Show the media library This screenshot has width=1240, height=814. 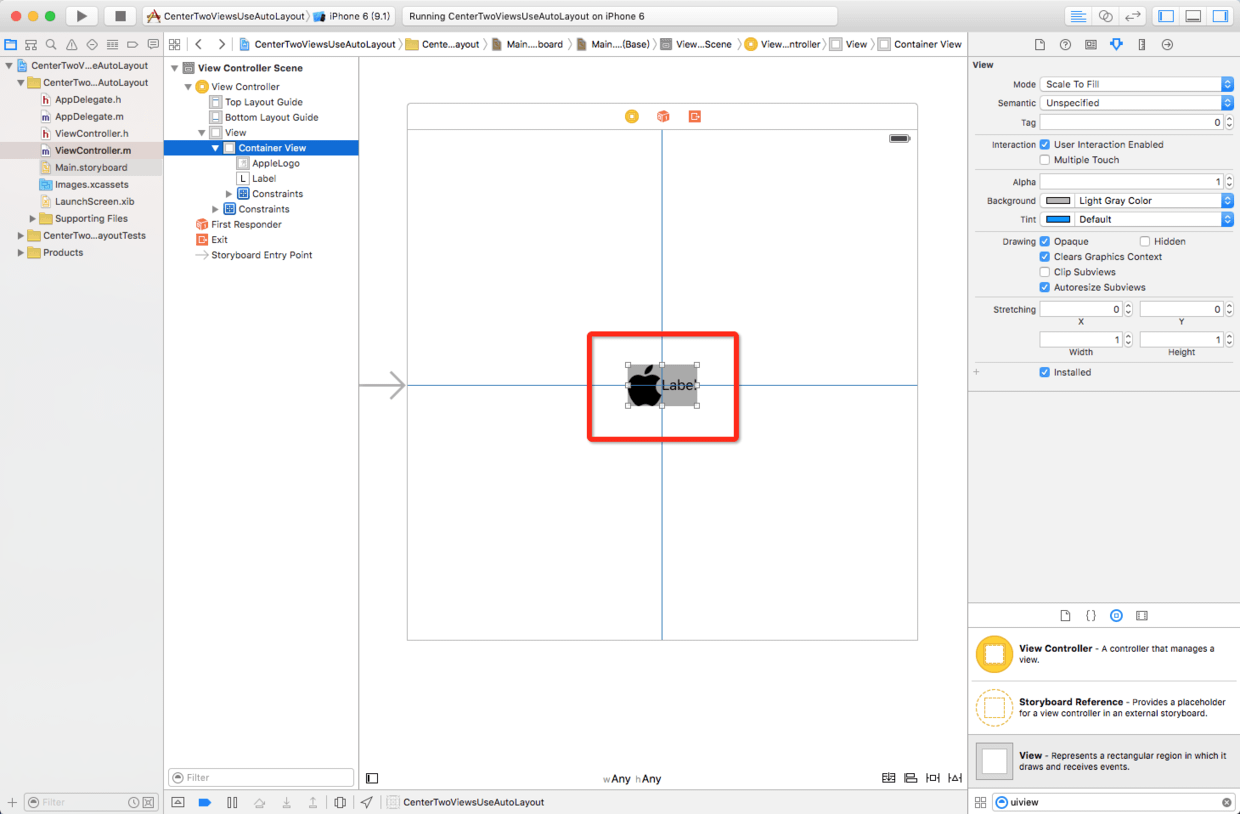1142,616
